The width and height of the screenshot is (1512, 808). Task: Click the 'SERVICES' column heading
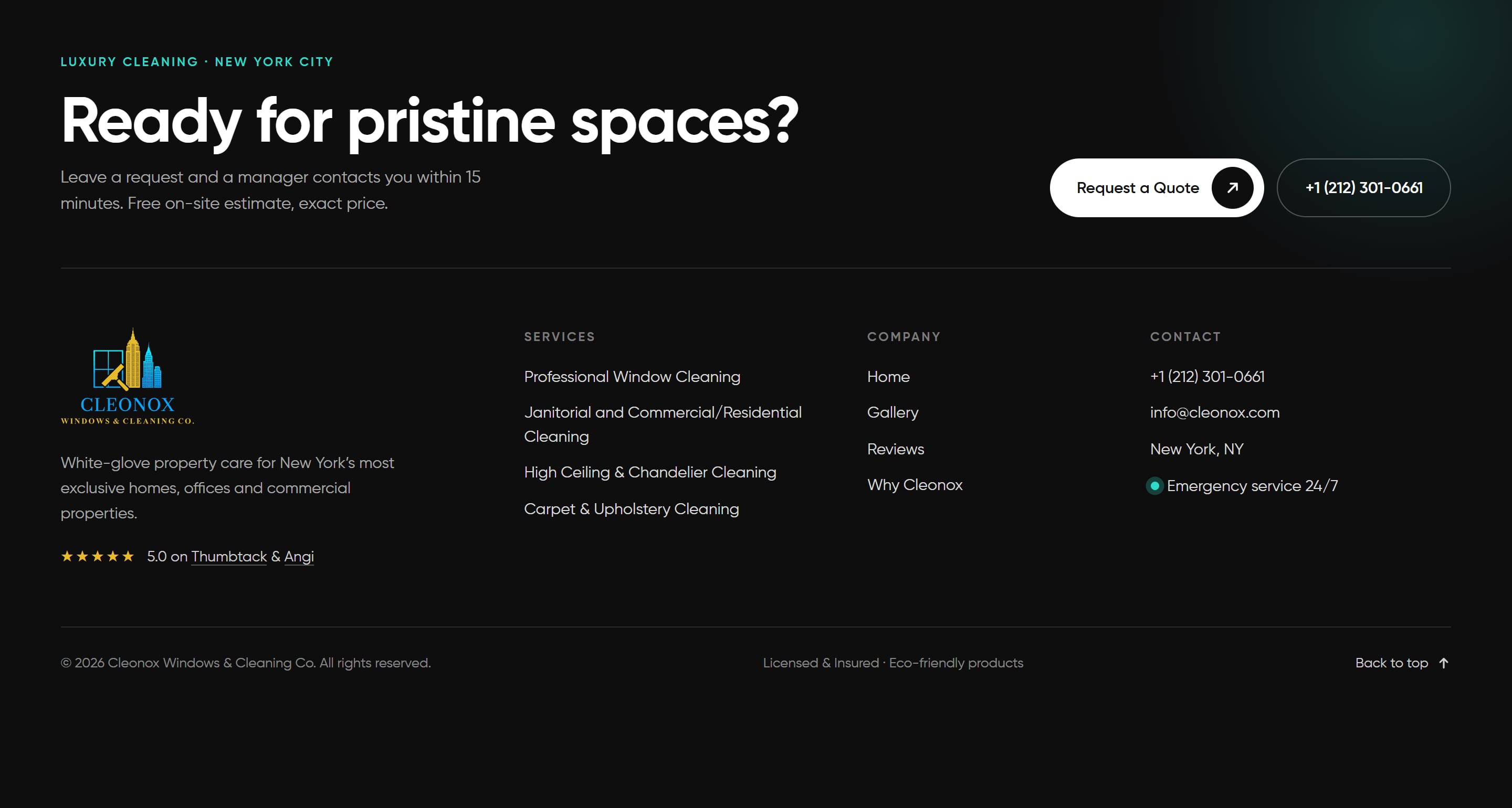click(559, 337)
